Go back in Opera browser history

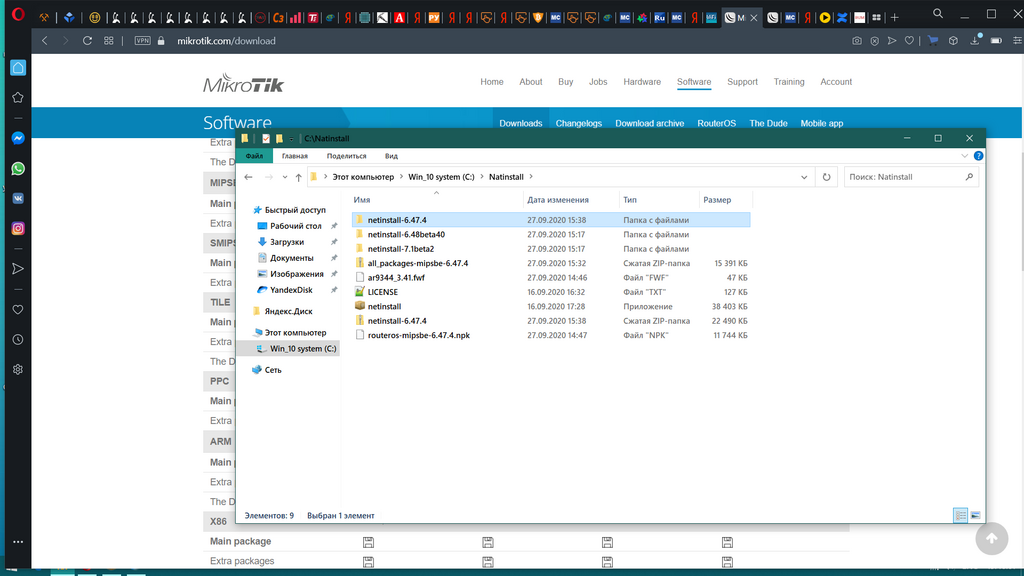coord(44,40)
